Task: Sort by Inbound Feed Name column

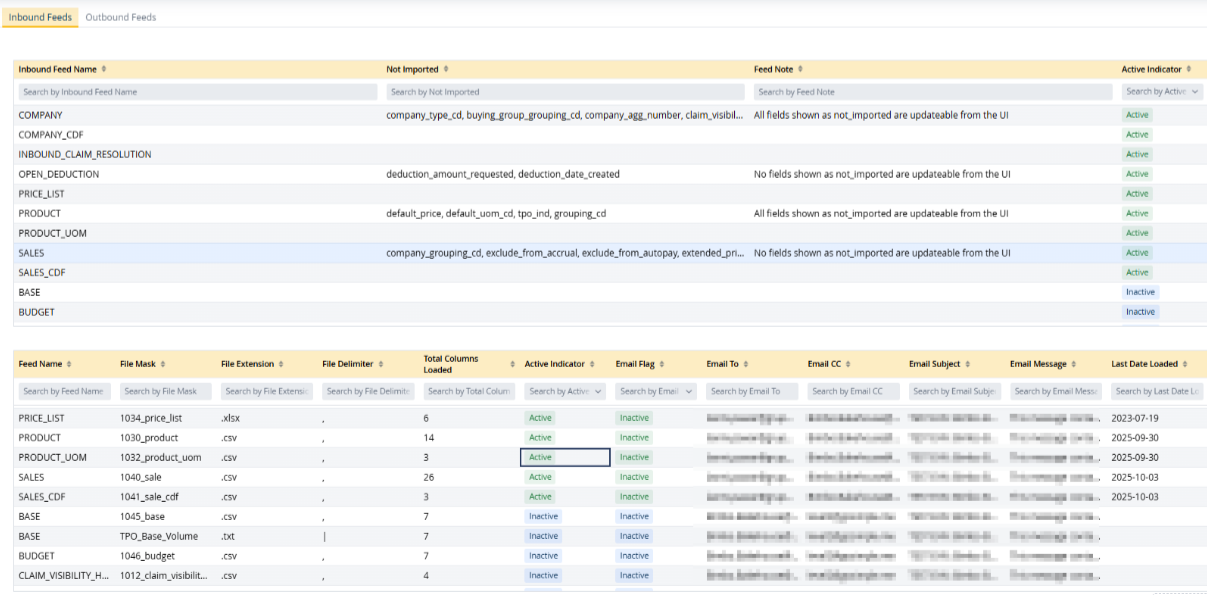Action: tap(104, 69)
